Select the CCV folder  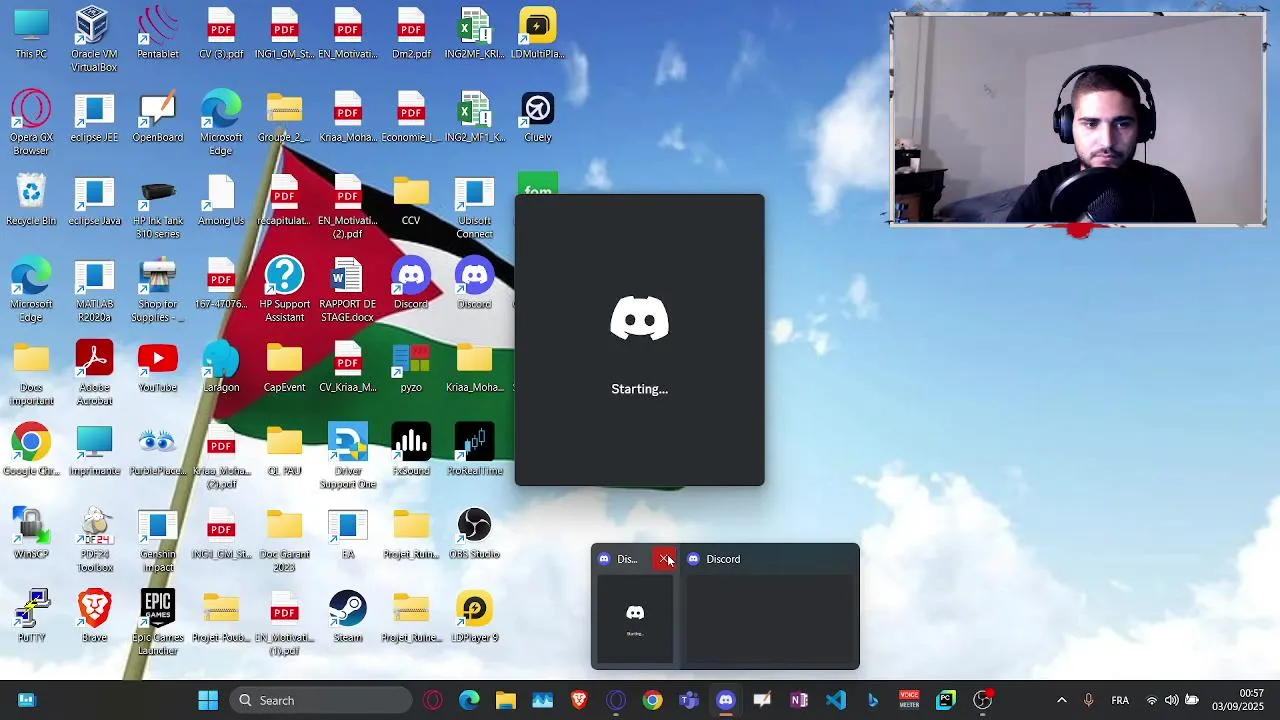click(411, 200)
